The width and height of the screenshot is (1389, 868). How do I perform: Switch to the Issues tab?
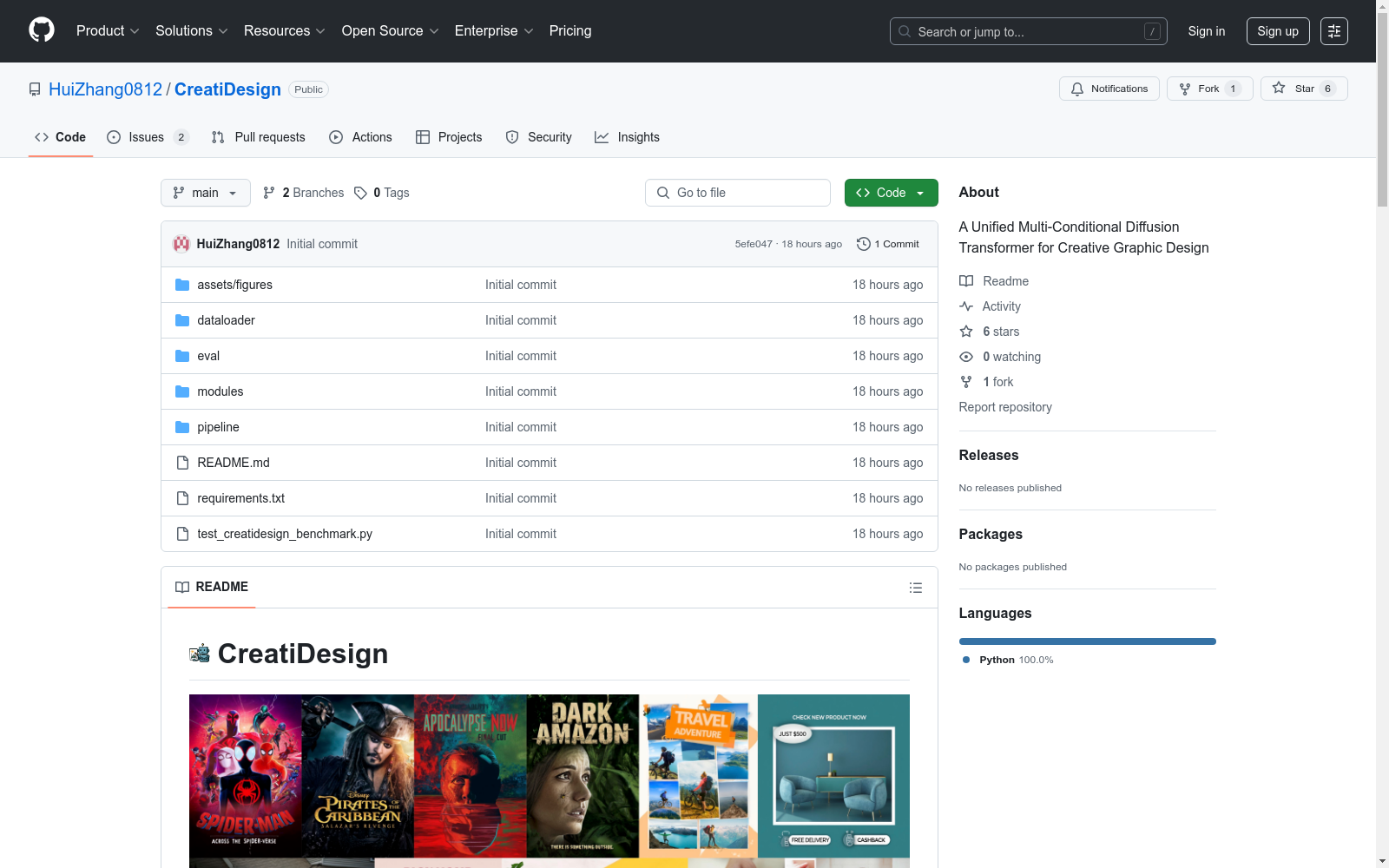(x=148, y=137)
